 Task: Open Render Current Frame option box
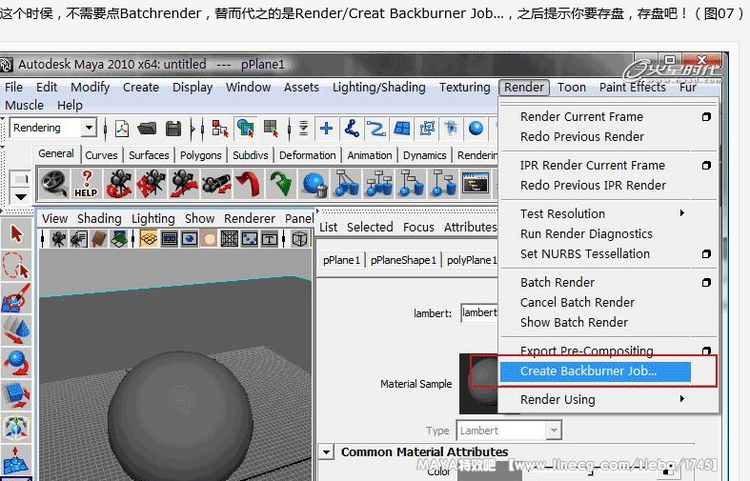706,117
